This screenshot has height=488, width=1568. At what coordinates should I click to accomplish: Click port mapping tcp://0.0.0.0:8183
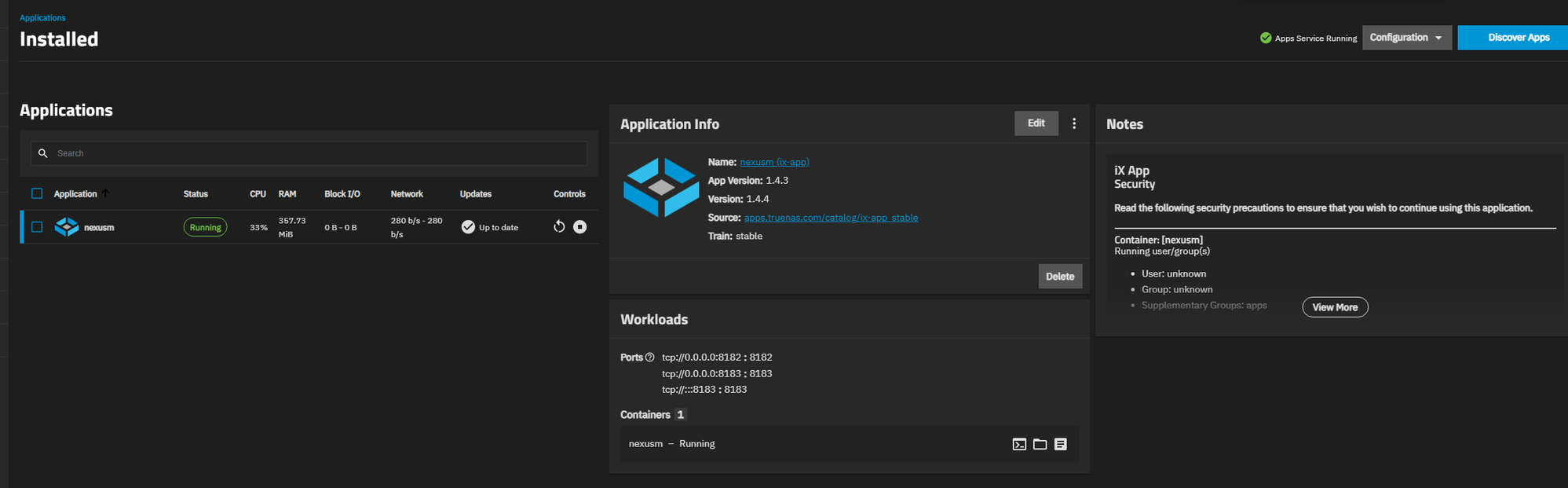tap(717, 374)
